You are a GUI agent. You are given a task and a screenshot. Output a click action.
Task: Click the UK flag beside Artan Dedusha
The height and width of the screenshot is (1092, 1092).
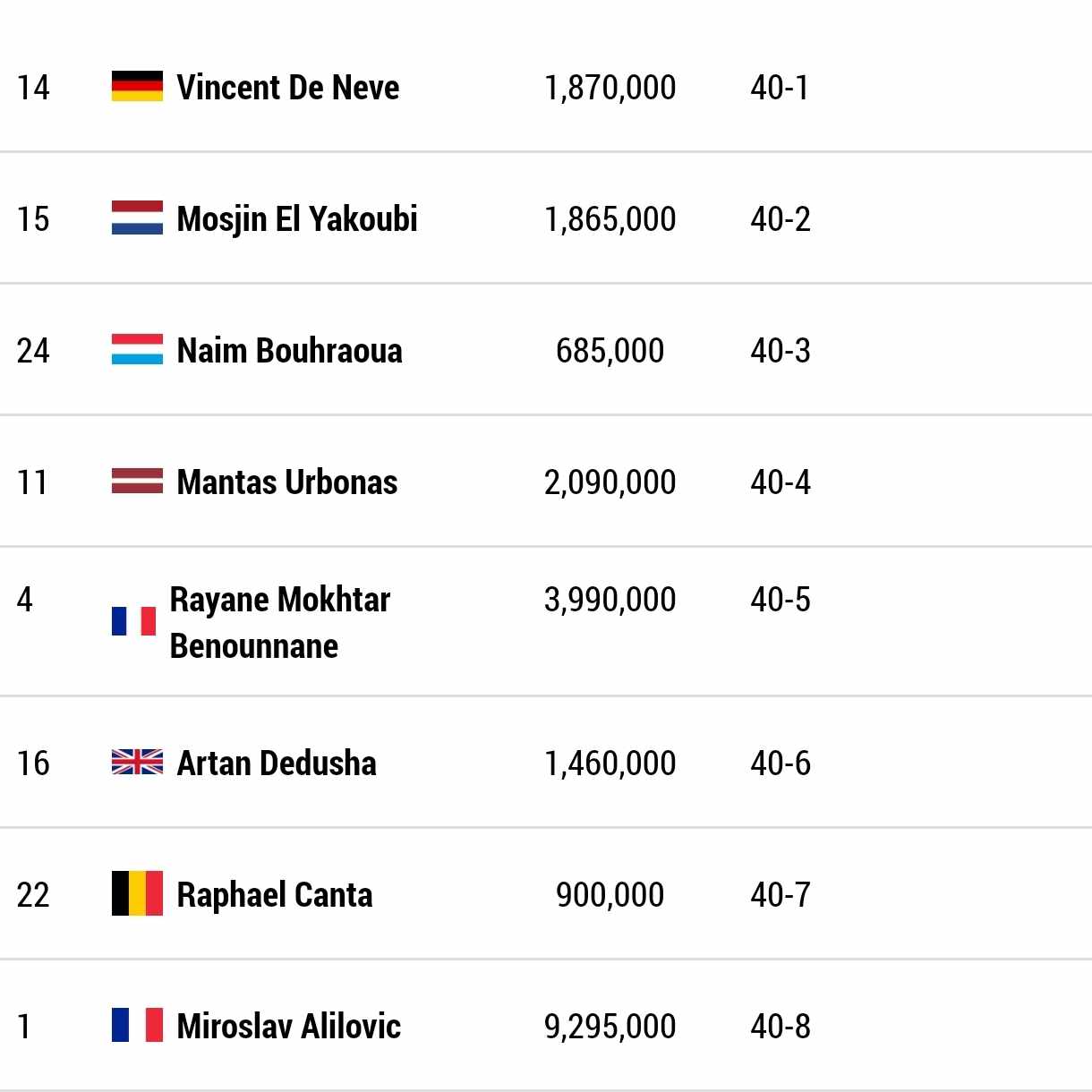point(137,763)
